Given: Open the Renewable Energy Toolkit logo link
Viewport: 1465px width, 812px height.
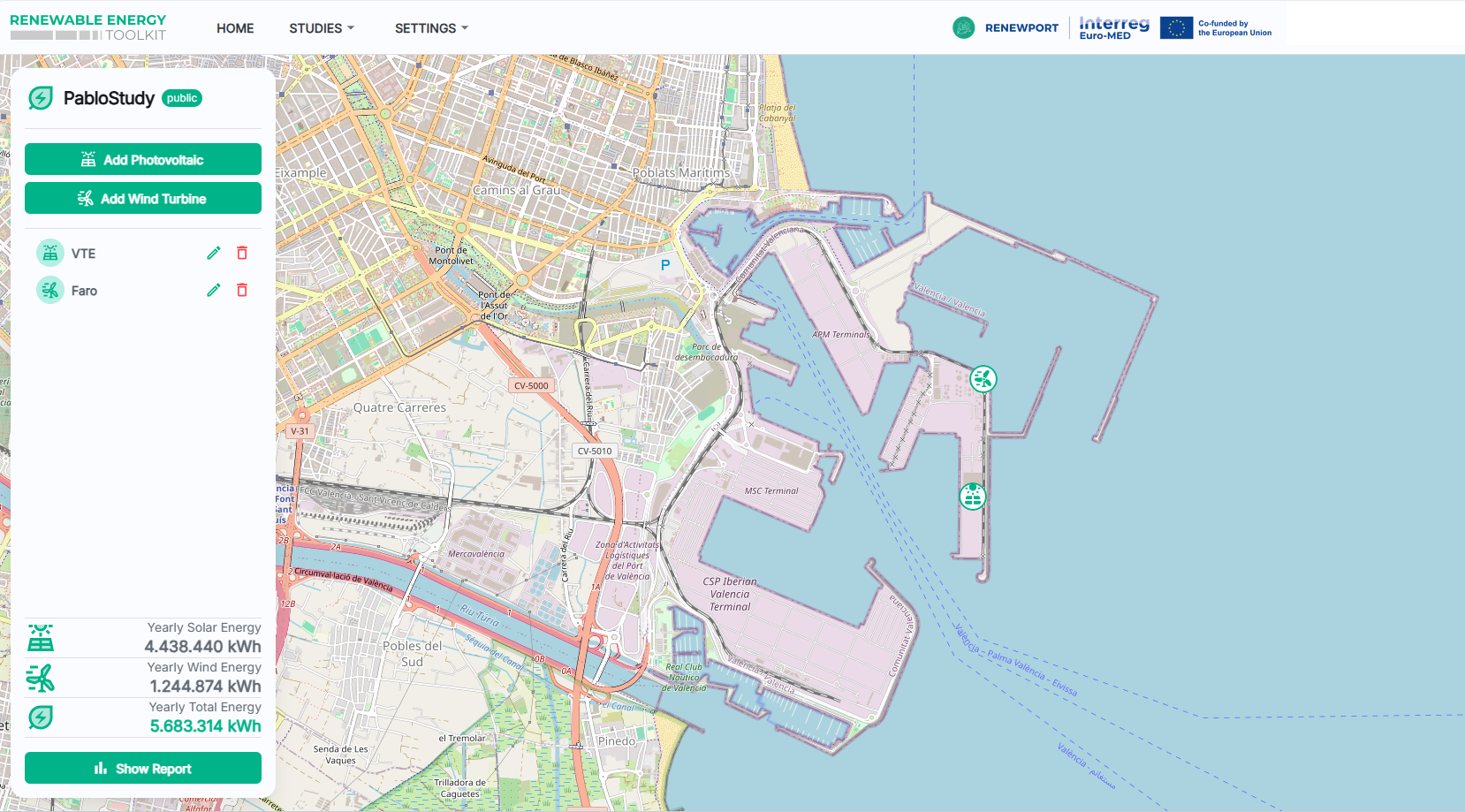Looking at the screenshot, I should (x=88, y=27).
